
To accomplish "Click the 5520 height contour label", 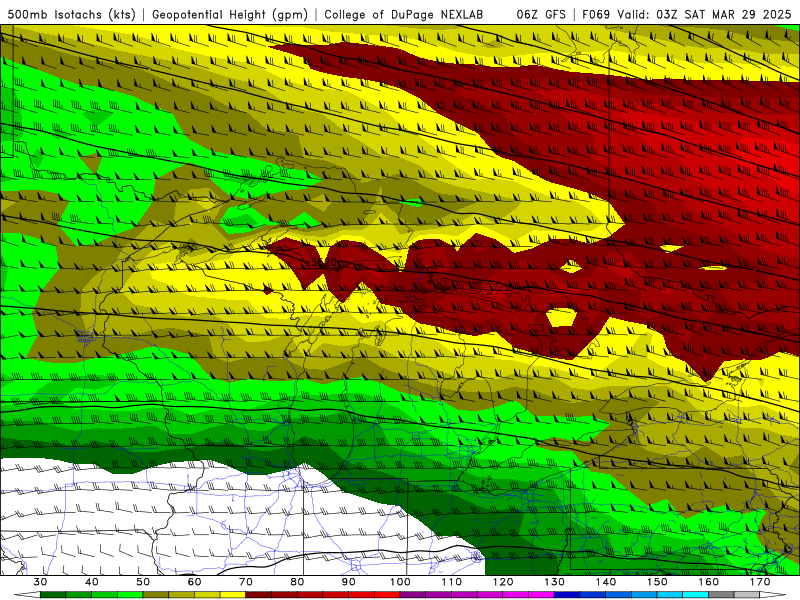I will click(324, 262).
